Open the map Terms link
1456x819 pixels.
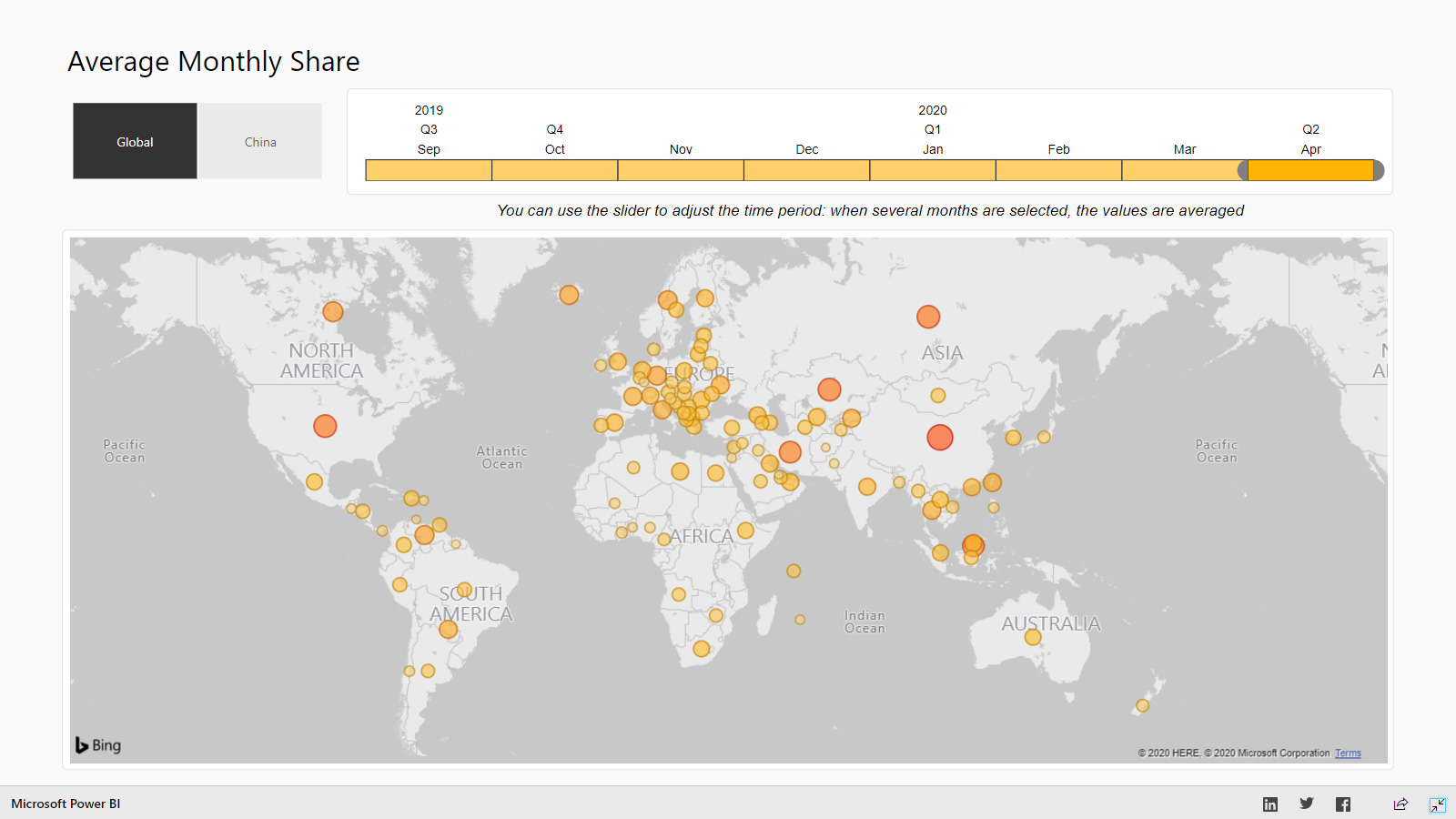pos(1348,753)
